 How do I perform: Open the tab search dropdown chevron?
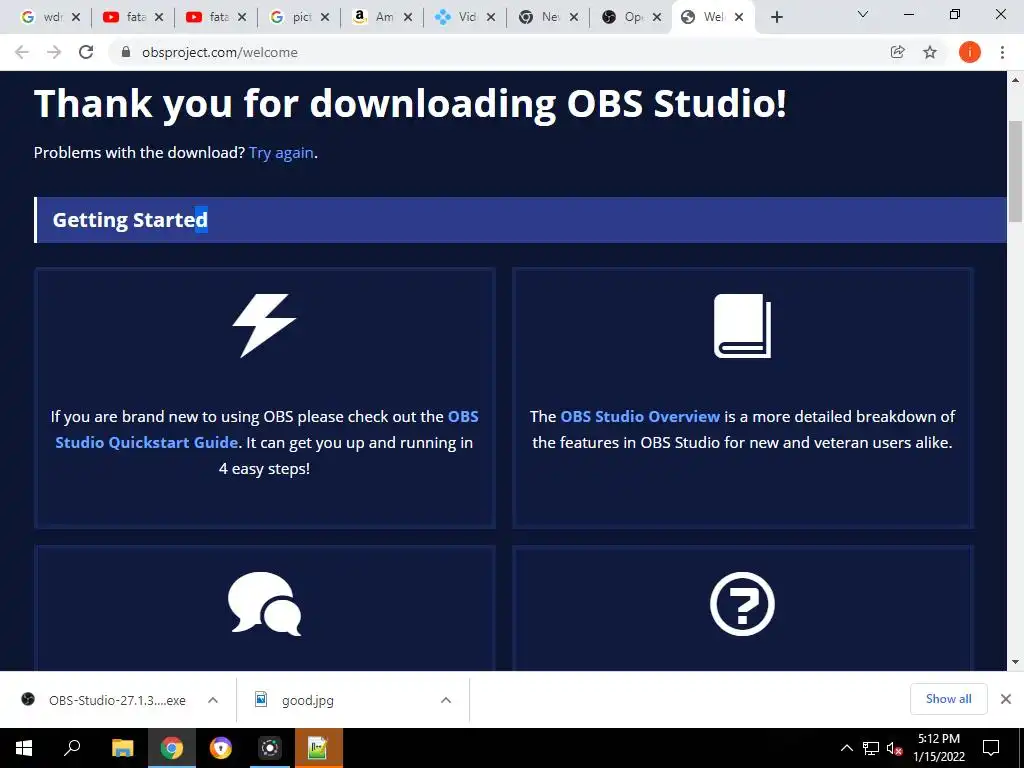click(x=863, y=14)
